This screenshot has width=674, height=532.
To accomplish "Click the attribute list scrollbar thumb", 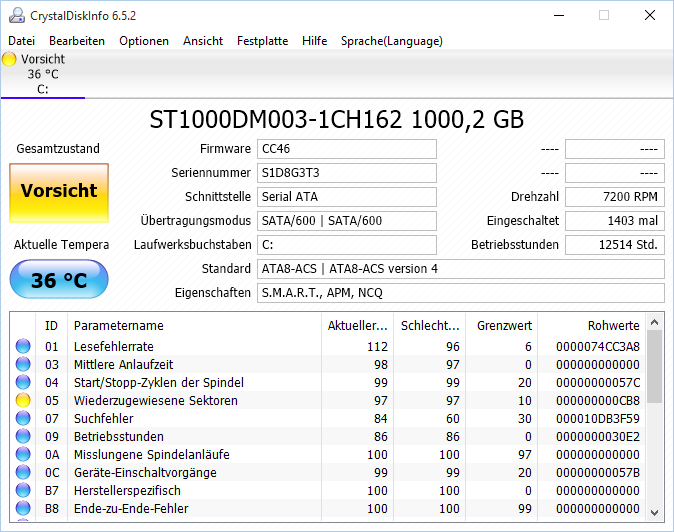I will coord(655,367).
